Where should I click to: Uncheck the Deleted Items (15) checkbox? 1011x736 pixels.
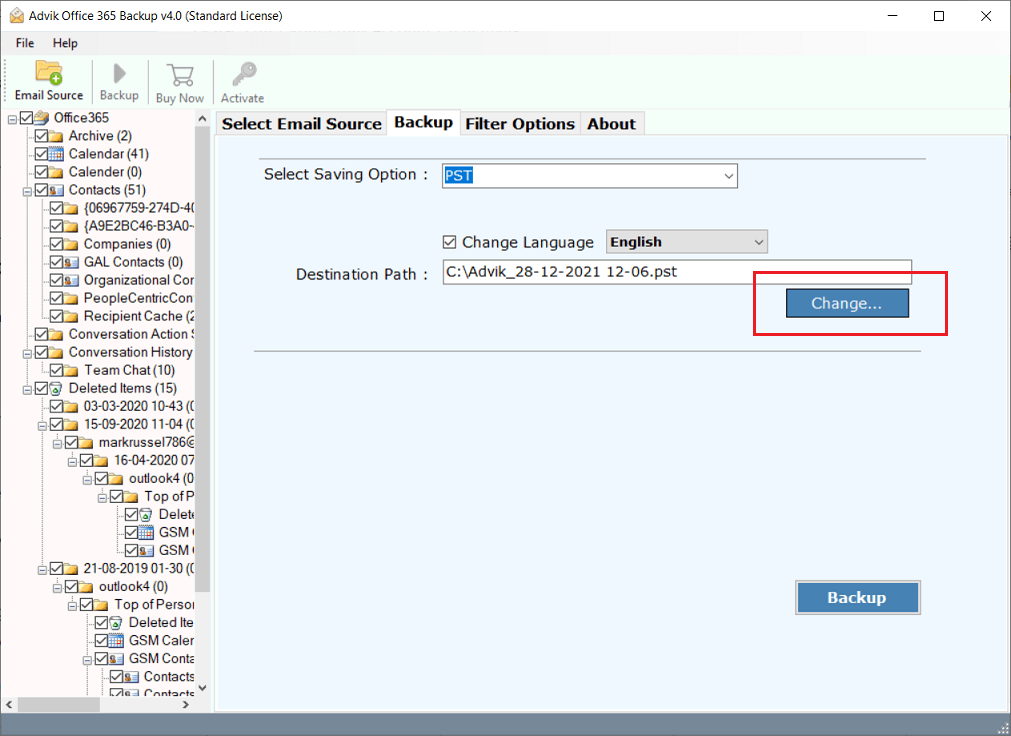(41, 388)
